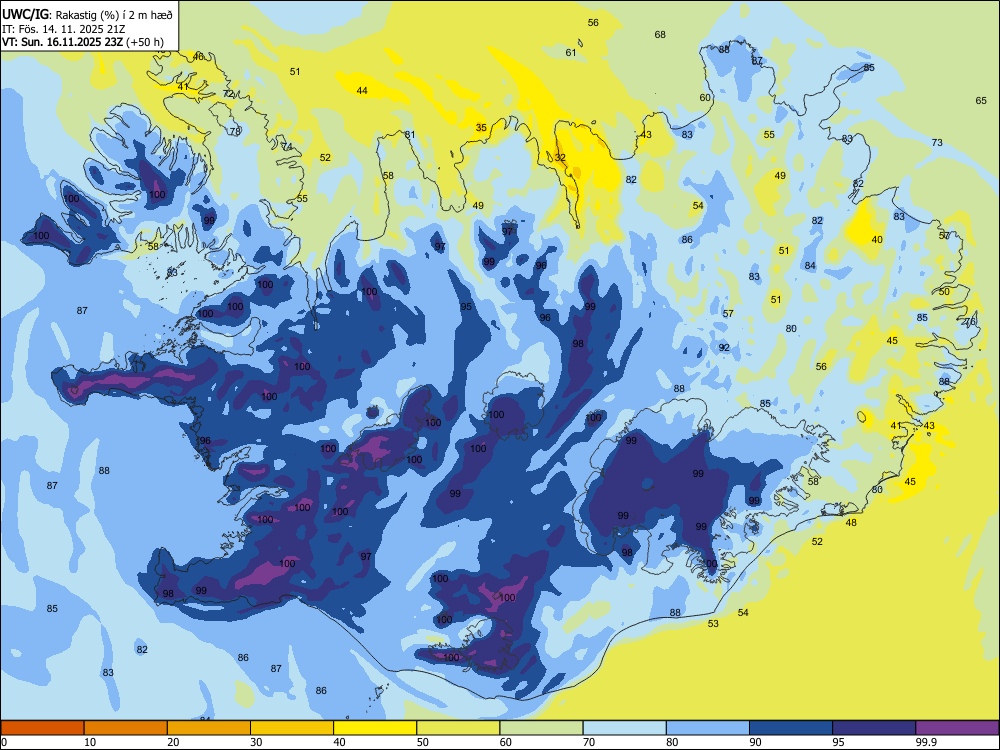The image size is (1000, 750).
Task: Click the dark orange 0–10 legend swatch
Action: (x=42, y=728)
